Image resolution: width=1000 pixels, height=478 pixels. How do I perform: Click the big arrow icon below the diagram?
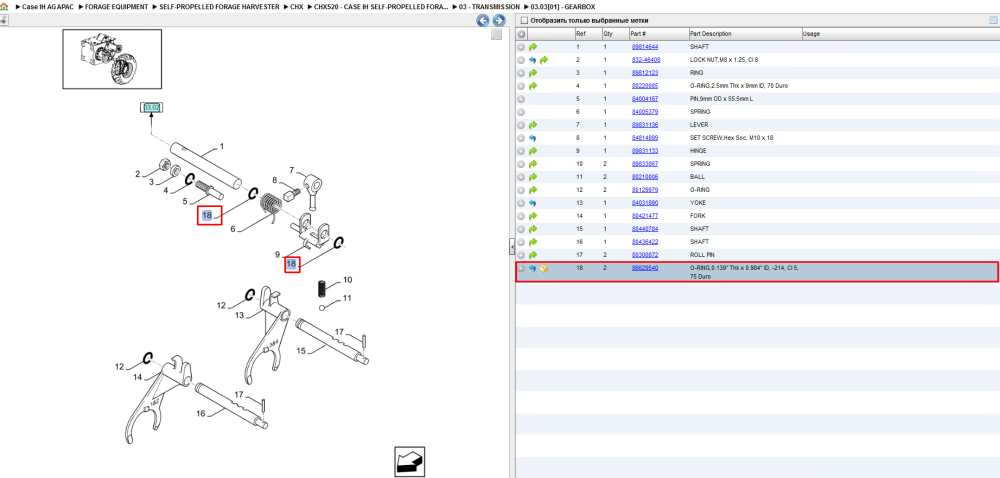(409, 461)
